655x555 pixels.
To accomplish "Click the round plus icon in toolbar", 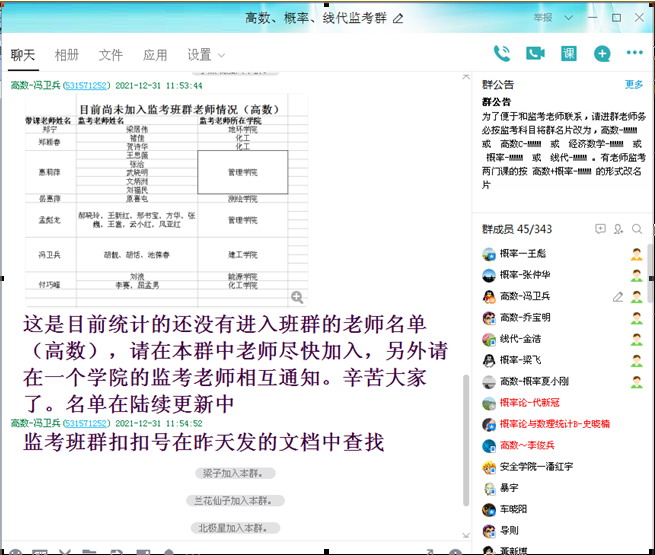I will pyautogui.click(x=602, y=54).
